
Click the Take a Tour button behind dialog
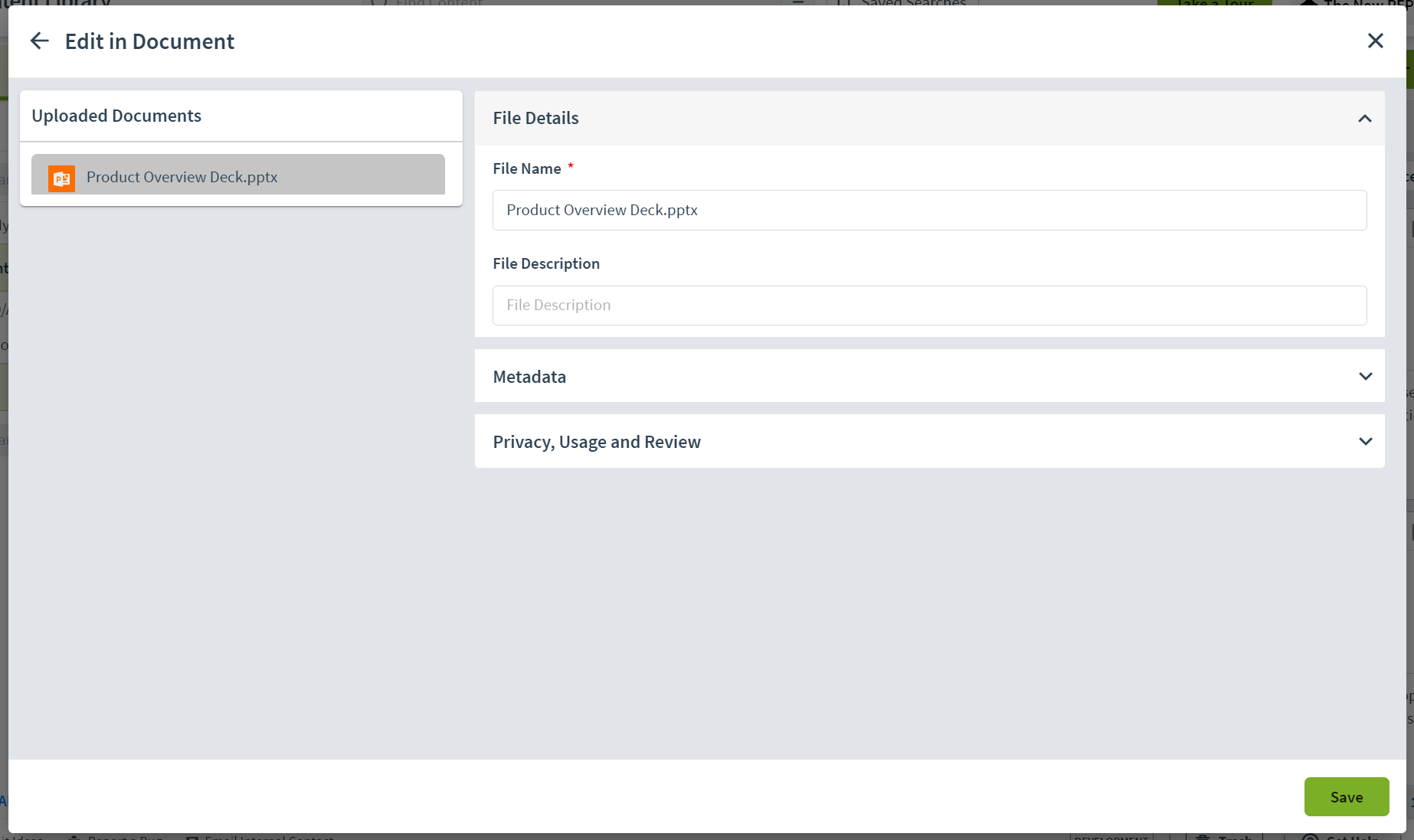(1214, 3)
